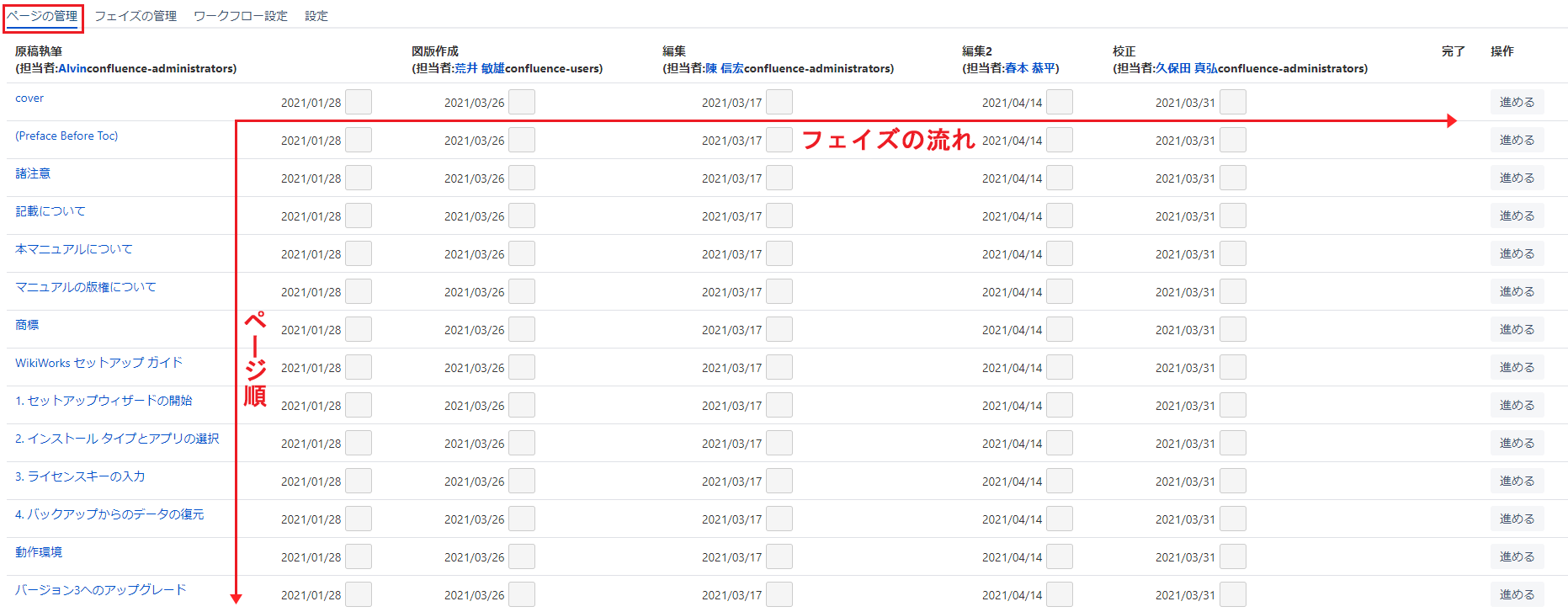The height and width of the screenshot is (612, 1568).
Task: Mark the 校正 checkbox for 記載について
Action: point(1233,216)
